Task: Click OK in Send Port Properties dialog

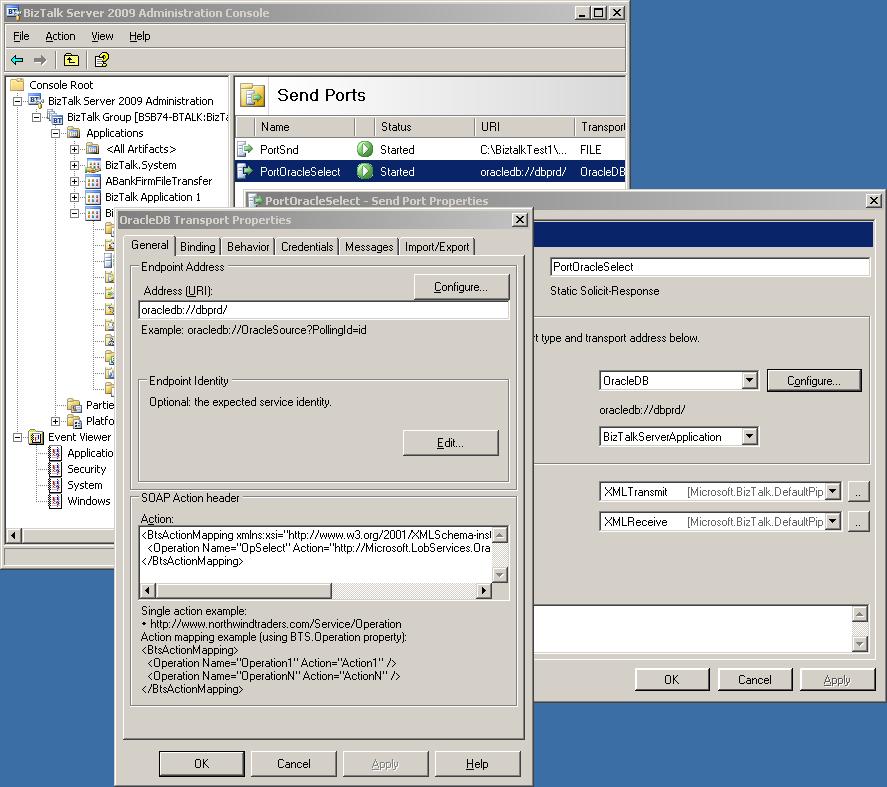Action: [x=671, y=680]
